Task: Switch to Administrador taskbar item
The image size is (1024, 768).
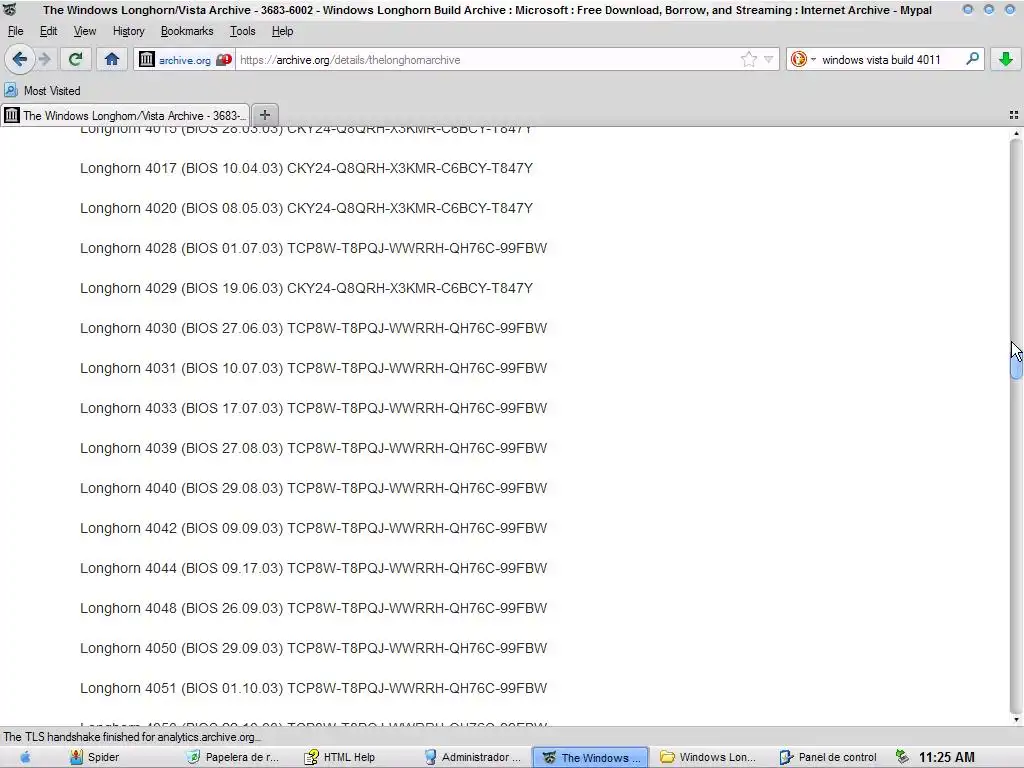Action: [x=472, y=758]
